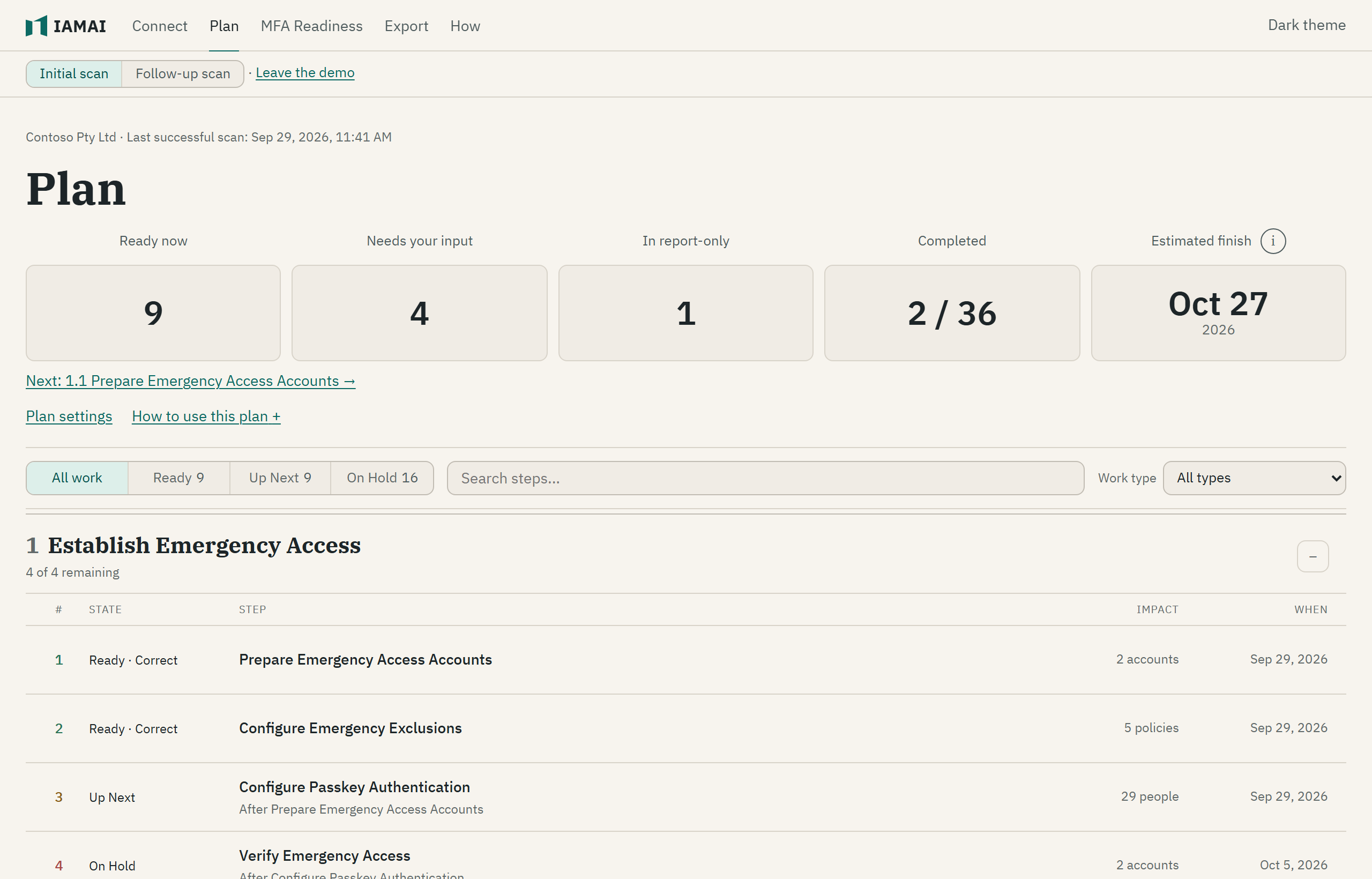
Task: Filter steps by Ready 9
Action: point(178,478)
